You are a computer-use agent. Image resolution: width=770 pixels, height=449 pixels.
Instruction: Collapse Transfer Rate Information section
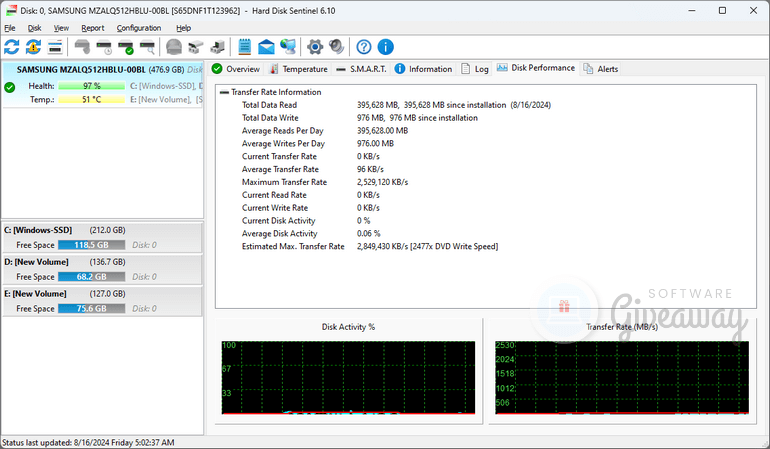pyautogui.click(x=224, y=92)
